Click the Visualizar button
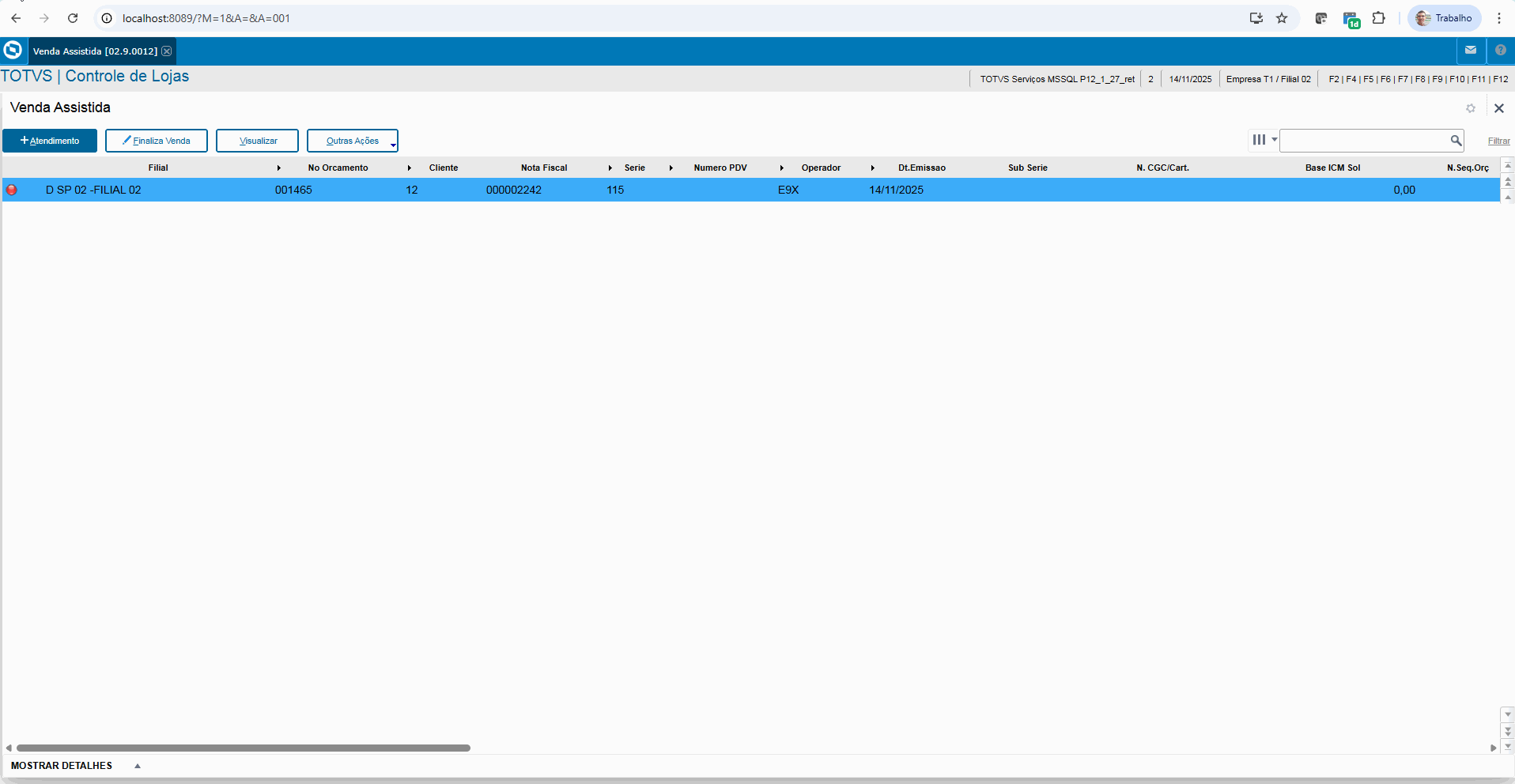The width and height of the screenshot is (1515, 784). tap(258, 141)
